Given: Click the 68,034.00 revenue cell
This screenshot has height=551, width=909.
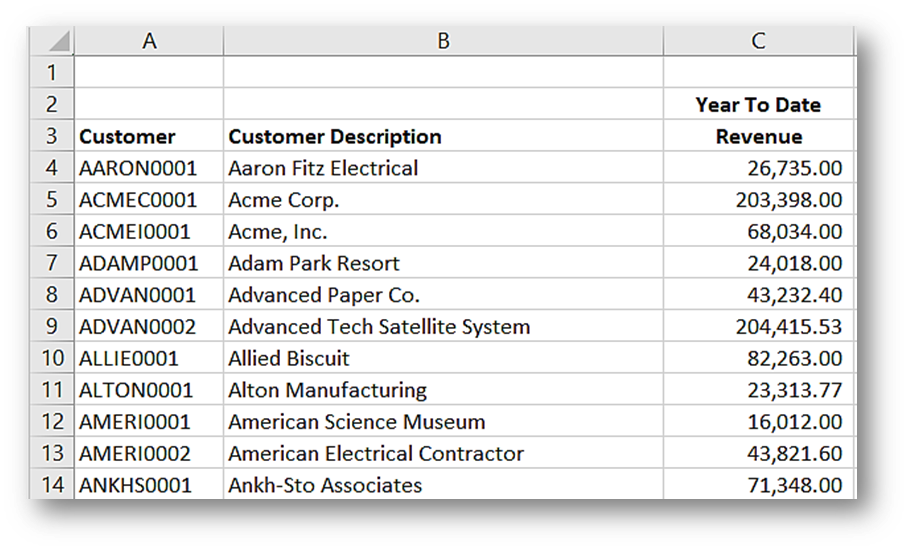Looking at the screenshot, I should (788, 232).
